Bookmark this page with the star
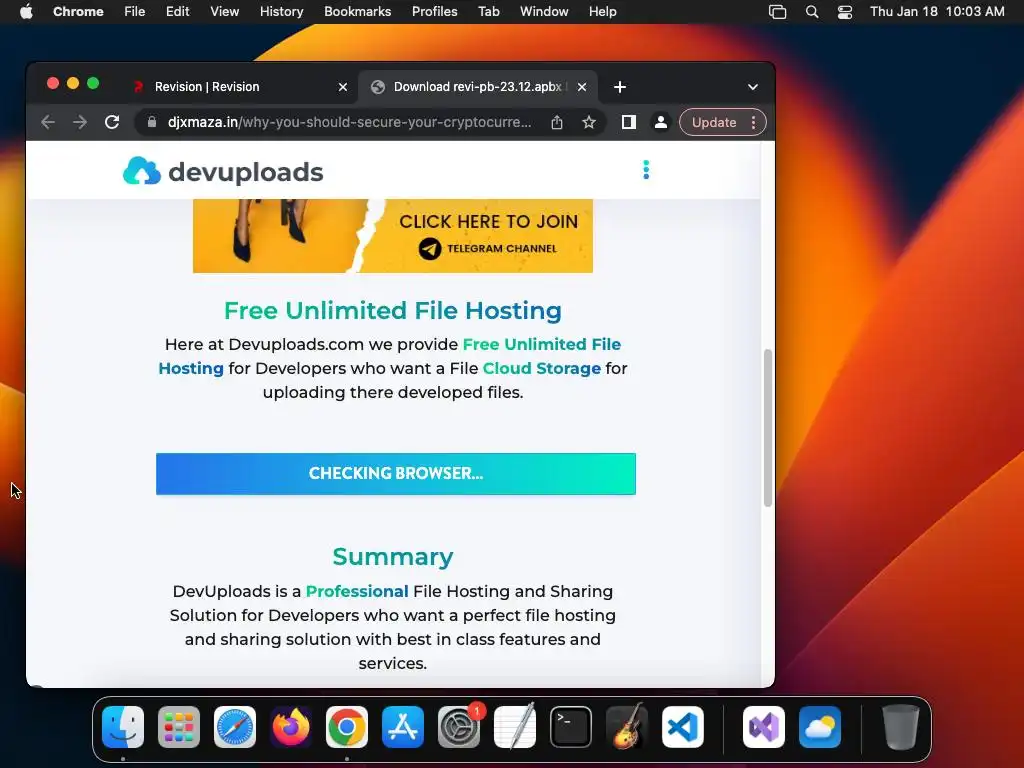Screen dimensions: 1024x768 coord(589,122)
